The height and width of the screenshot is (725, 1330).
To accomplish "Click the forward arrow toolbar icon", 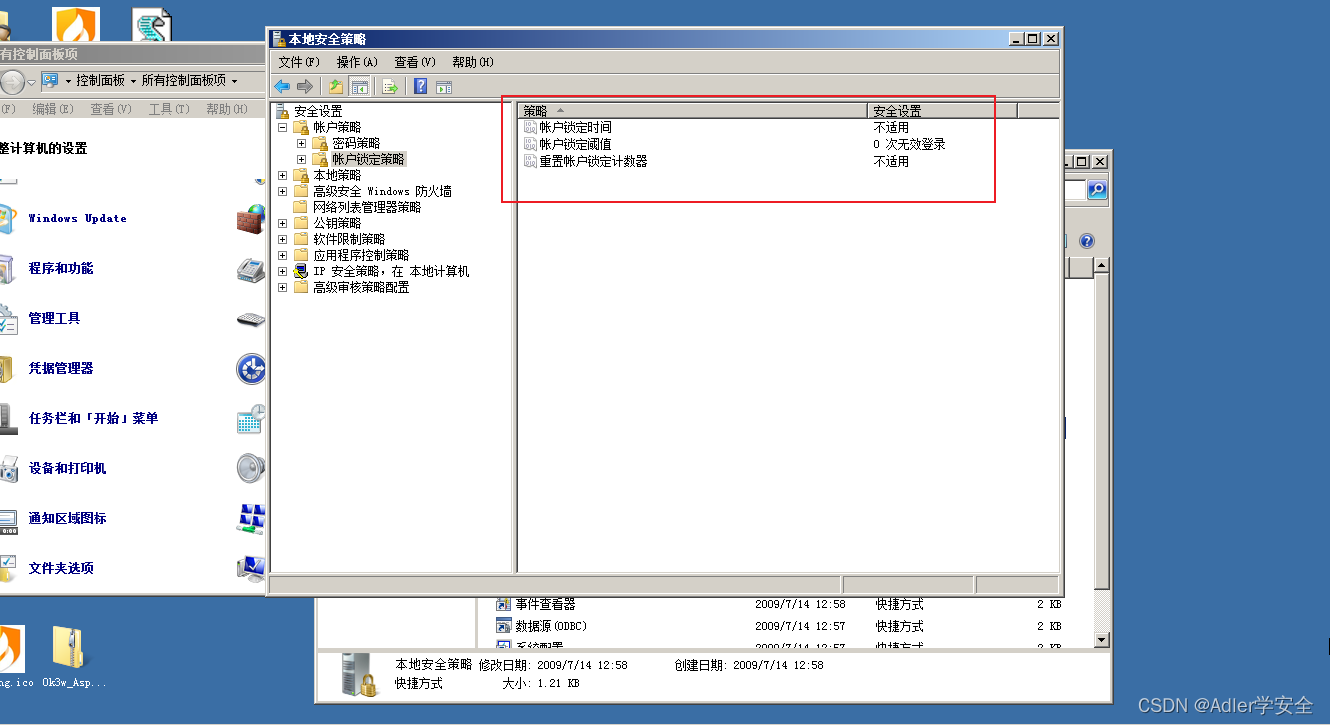I will click(305, 87).
